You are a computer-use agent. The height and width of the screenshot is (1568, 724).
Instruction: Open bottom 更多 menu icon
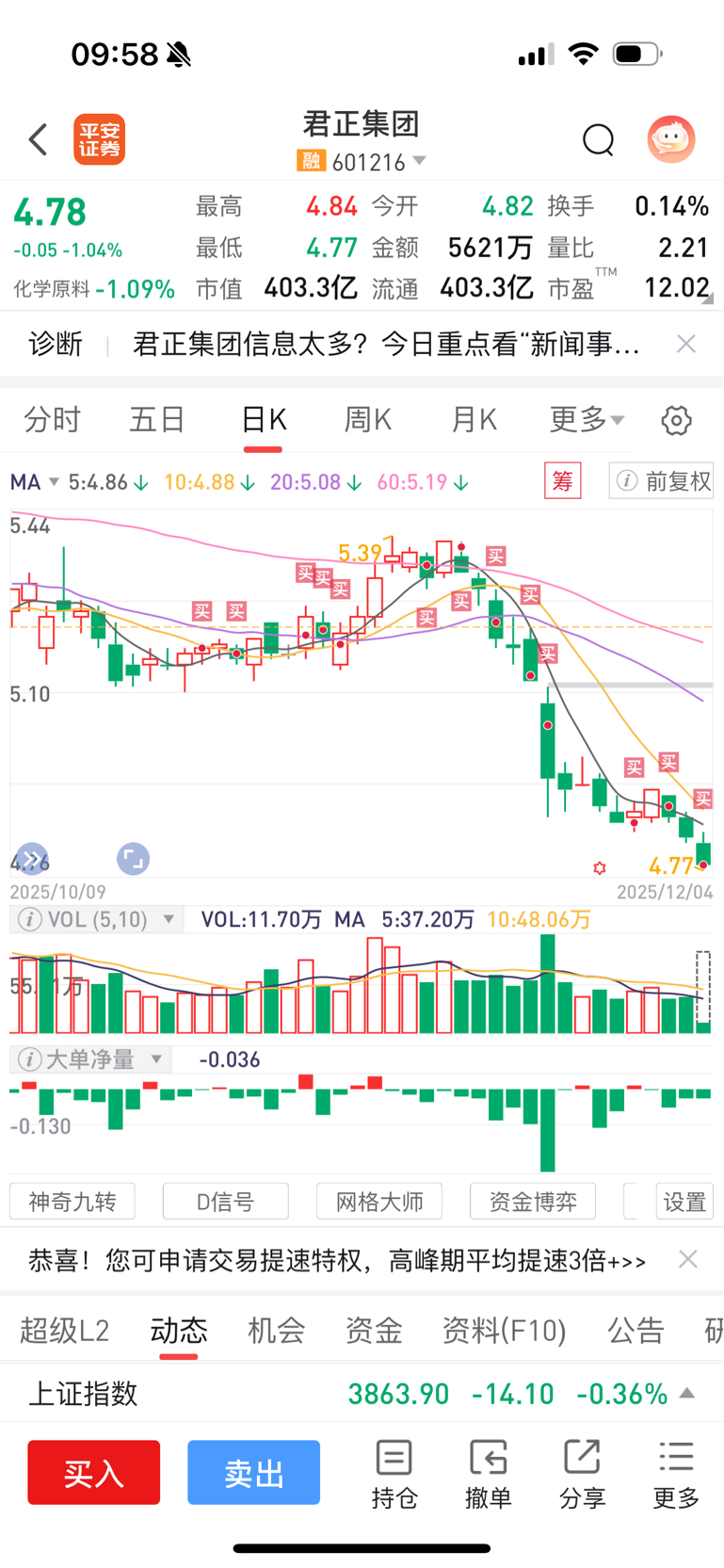click(x=676, y=1475)
